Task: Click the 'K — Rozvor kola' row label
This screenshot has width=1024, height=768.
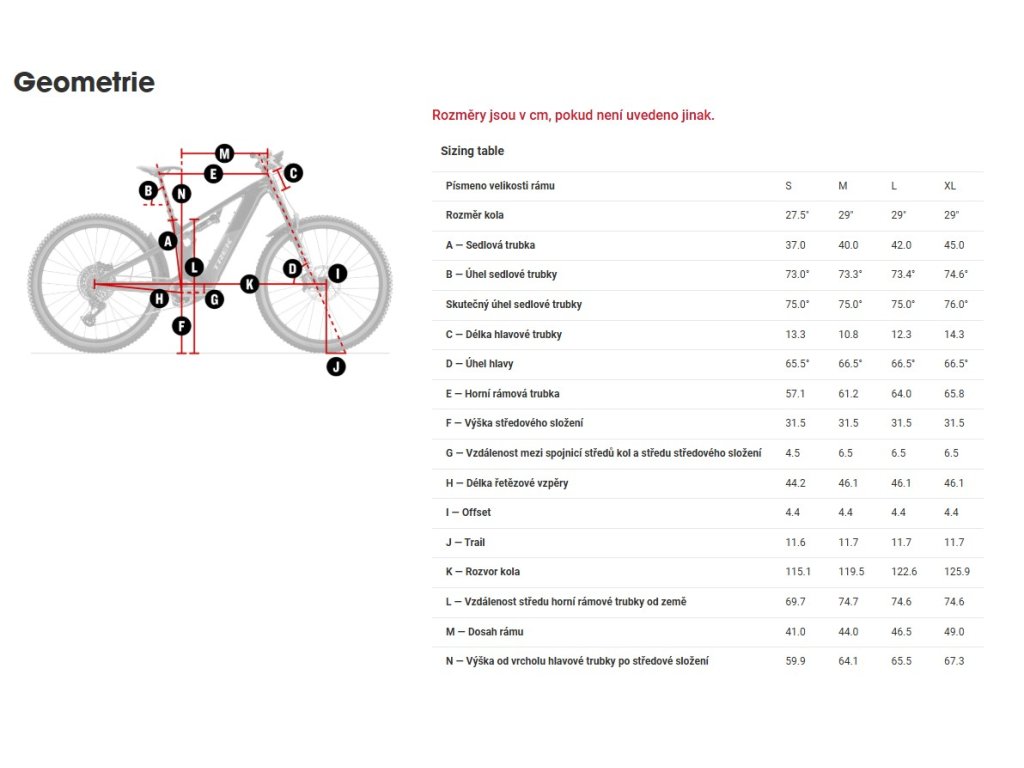Action: 483,571
